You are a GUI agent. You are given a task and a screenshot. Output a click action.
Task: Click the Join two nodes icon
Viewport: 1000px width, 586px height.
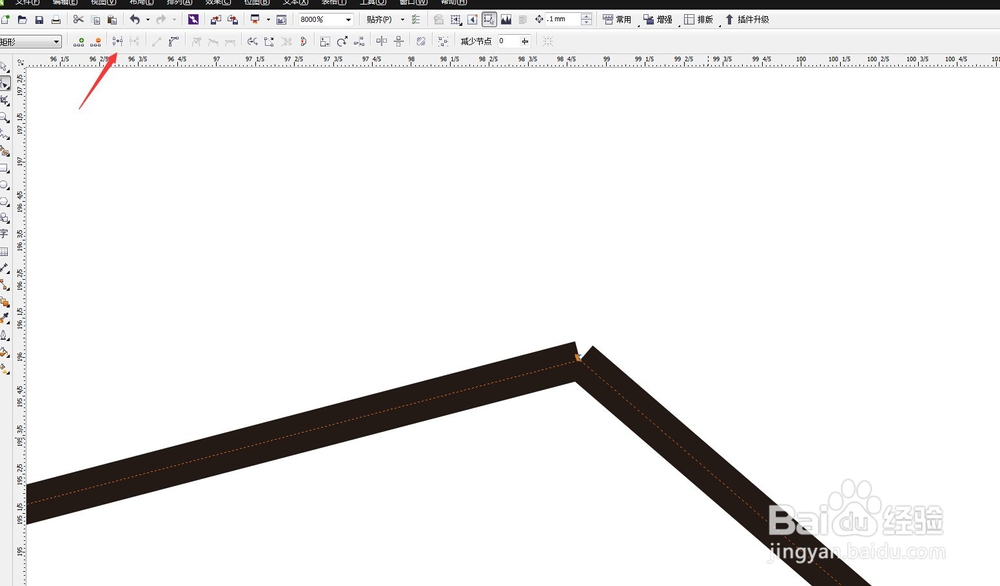(x=117, y=41)
